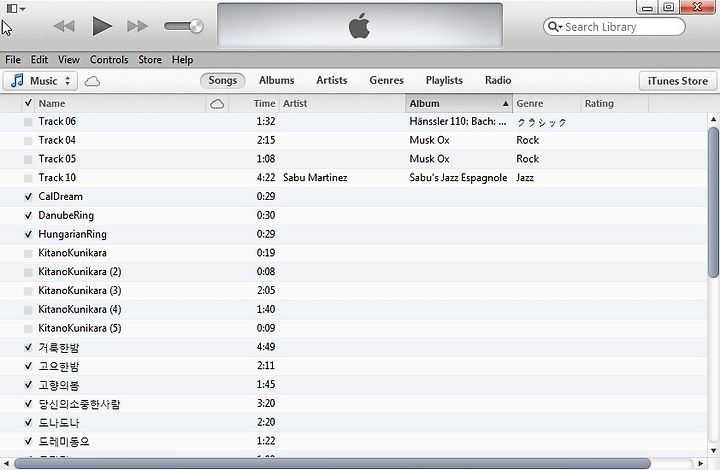This screenshot has height=470, width=720.
Task: Click the Play button
Action: [x=102, y=26]
